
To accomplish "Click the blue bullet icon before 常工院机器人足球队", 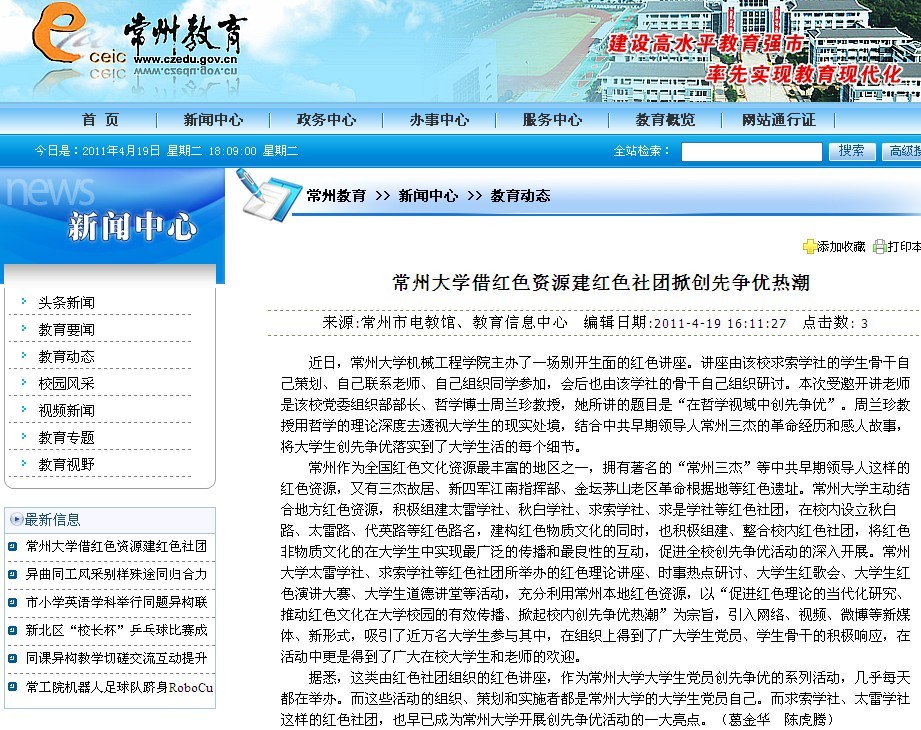I will point(12,687).
